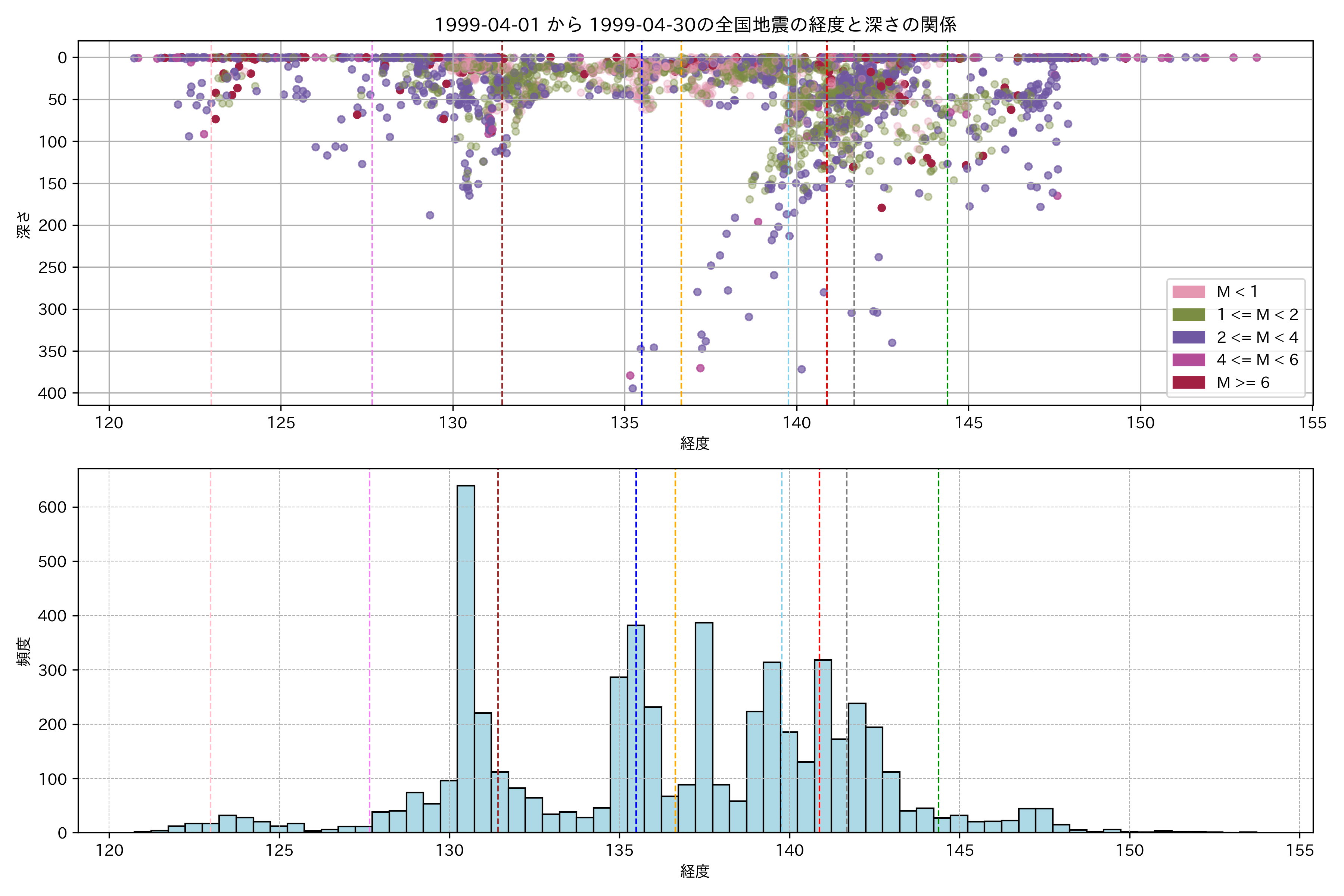Click the 50 tick label on the depth axis
This screenshot has width=1344, height=896.
[57, 99]
